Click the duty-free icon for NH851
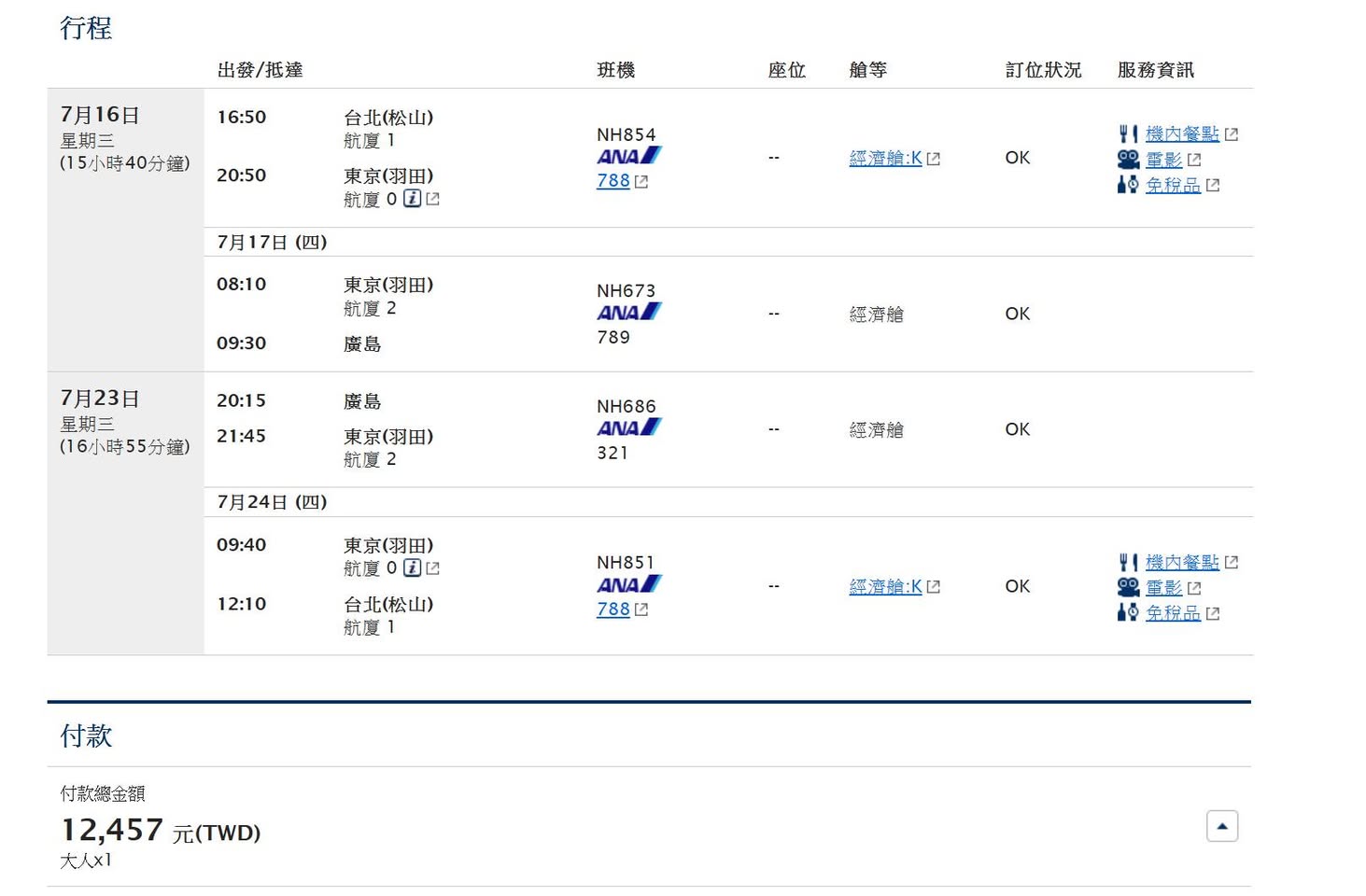Screen dimensions: 1366x896 click(x=1128, y=613)
